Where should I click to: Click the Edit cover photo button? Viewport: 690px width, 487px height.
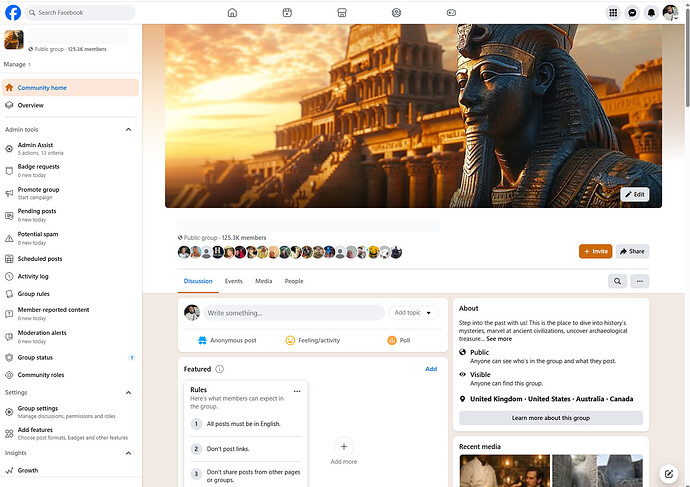(x=634, y=194)
